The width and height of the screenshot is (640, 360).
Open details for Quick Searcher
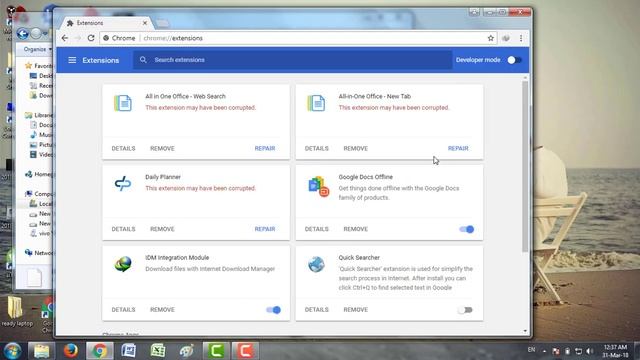pos(316,310)
